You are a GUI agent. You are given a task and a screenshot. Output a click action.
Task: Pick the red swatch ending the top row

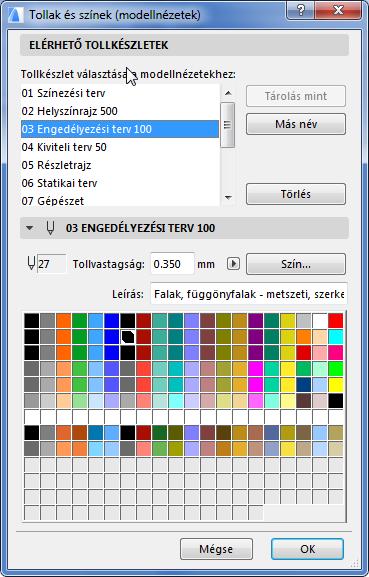[336, 321]
